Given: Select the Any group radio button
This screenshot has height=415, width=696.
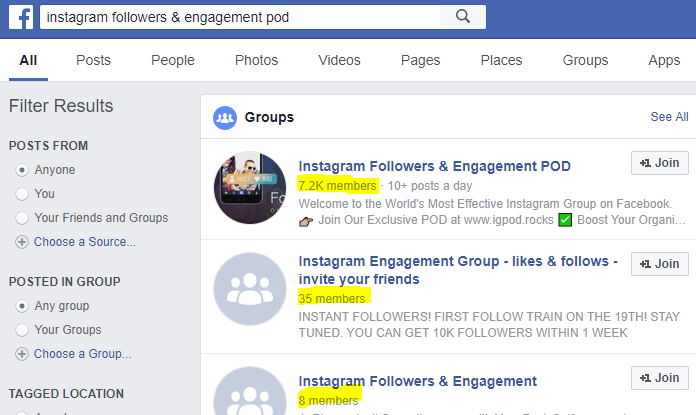Looking at the screenshot, I should click(x=22, y=306).
